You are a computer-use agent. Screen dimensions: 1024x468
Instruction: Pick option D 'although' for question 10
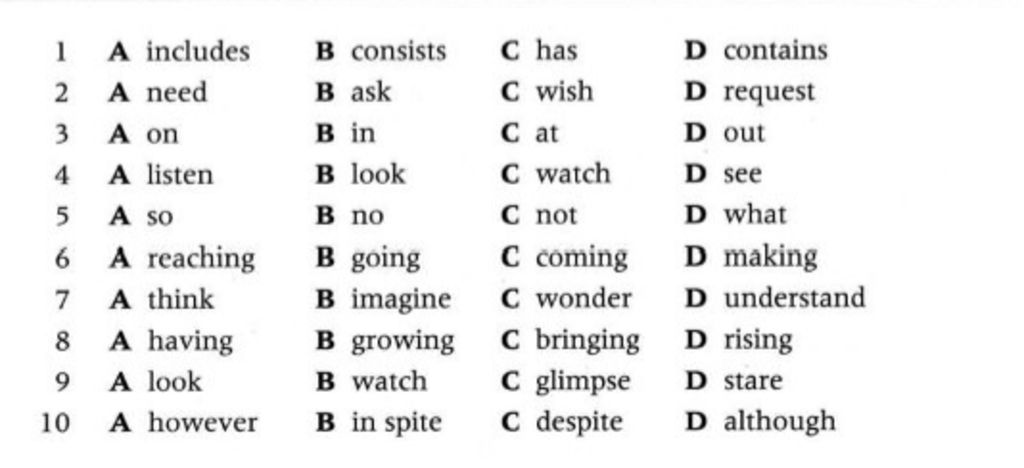tap(779, 422)
